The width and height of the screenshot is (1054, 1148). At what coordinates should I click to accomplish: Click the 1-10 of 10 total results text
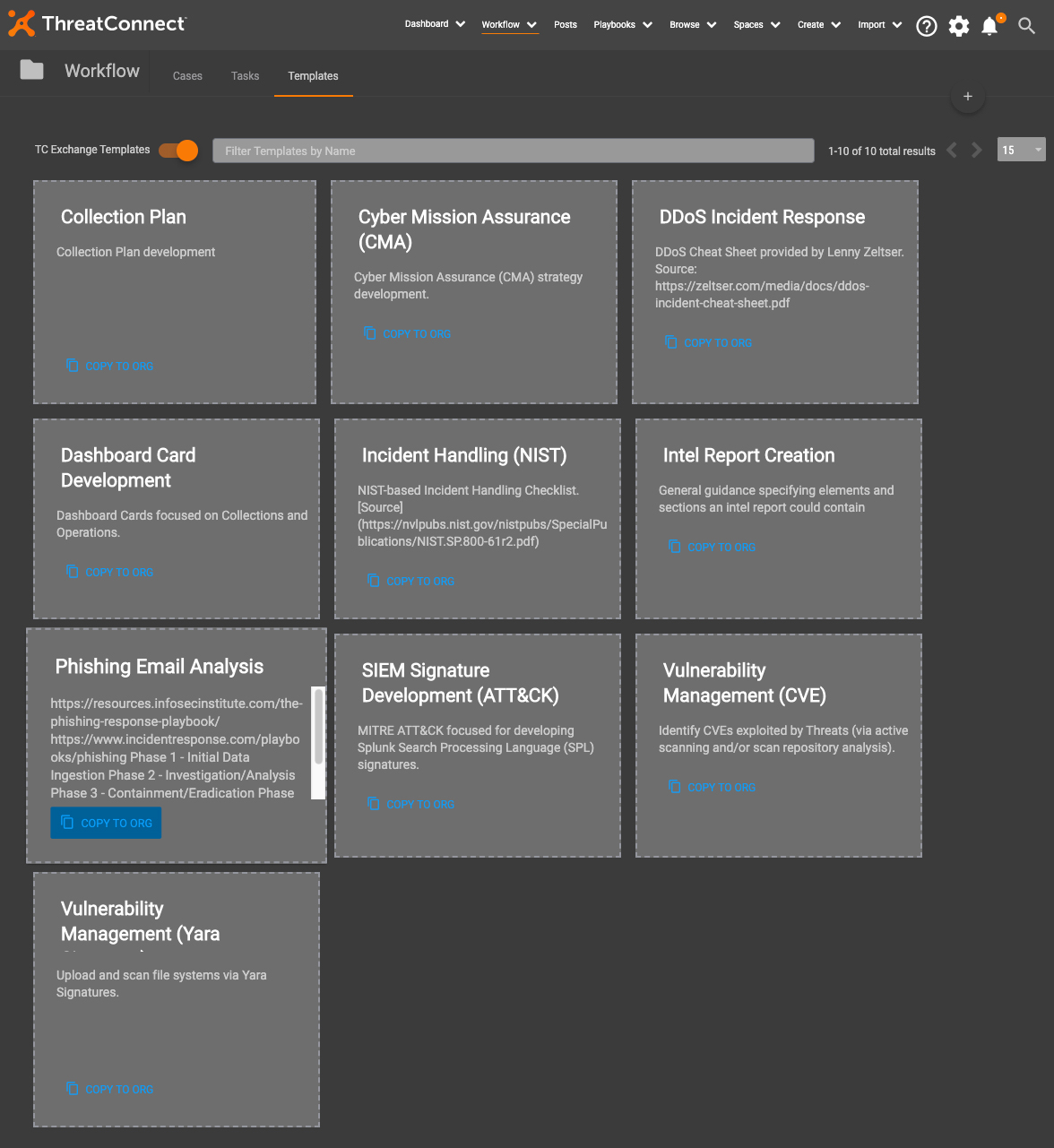click(882, 151)
